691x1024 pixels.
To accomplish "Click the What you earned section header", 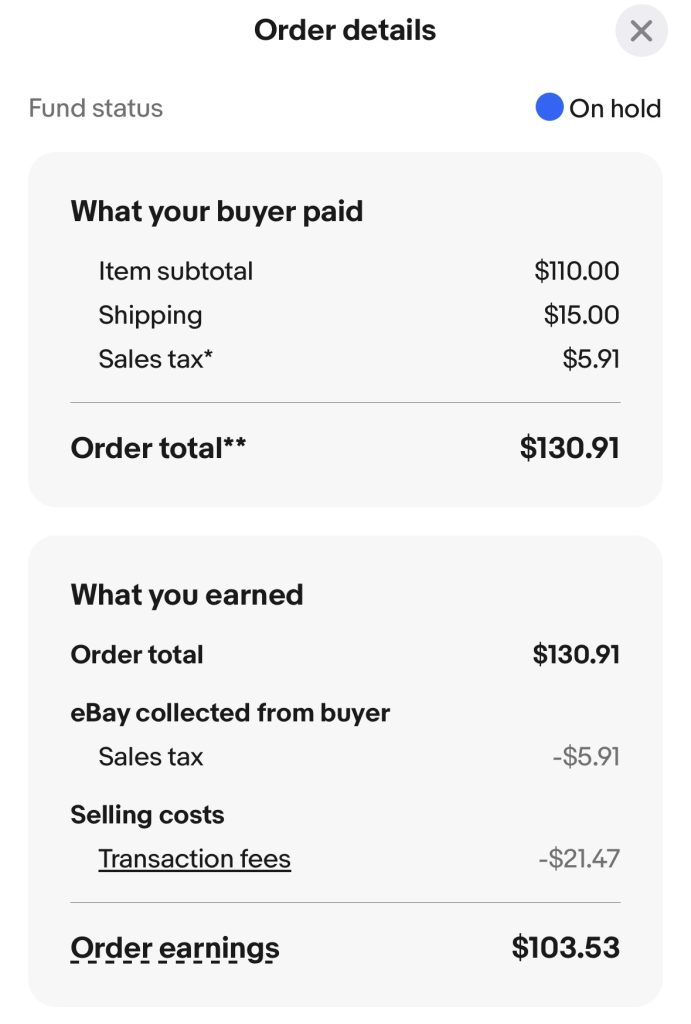I will point(187,594).
